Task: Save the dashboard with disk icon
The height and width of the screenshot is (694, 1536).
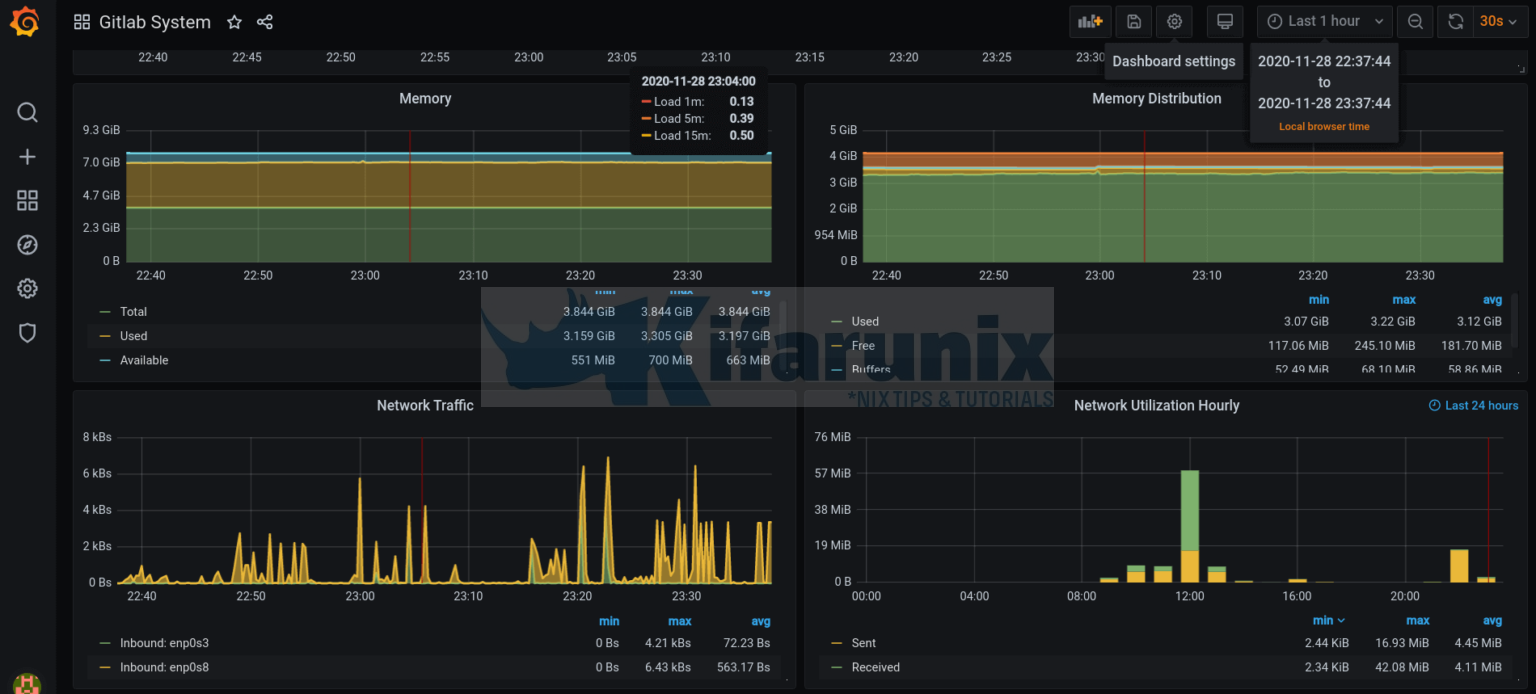Action: [1133, 22]
